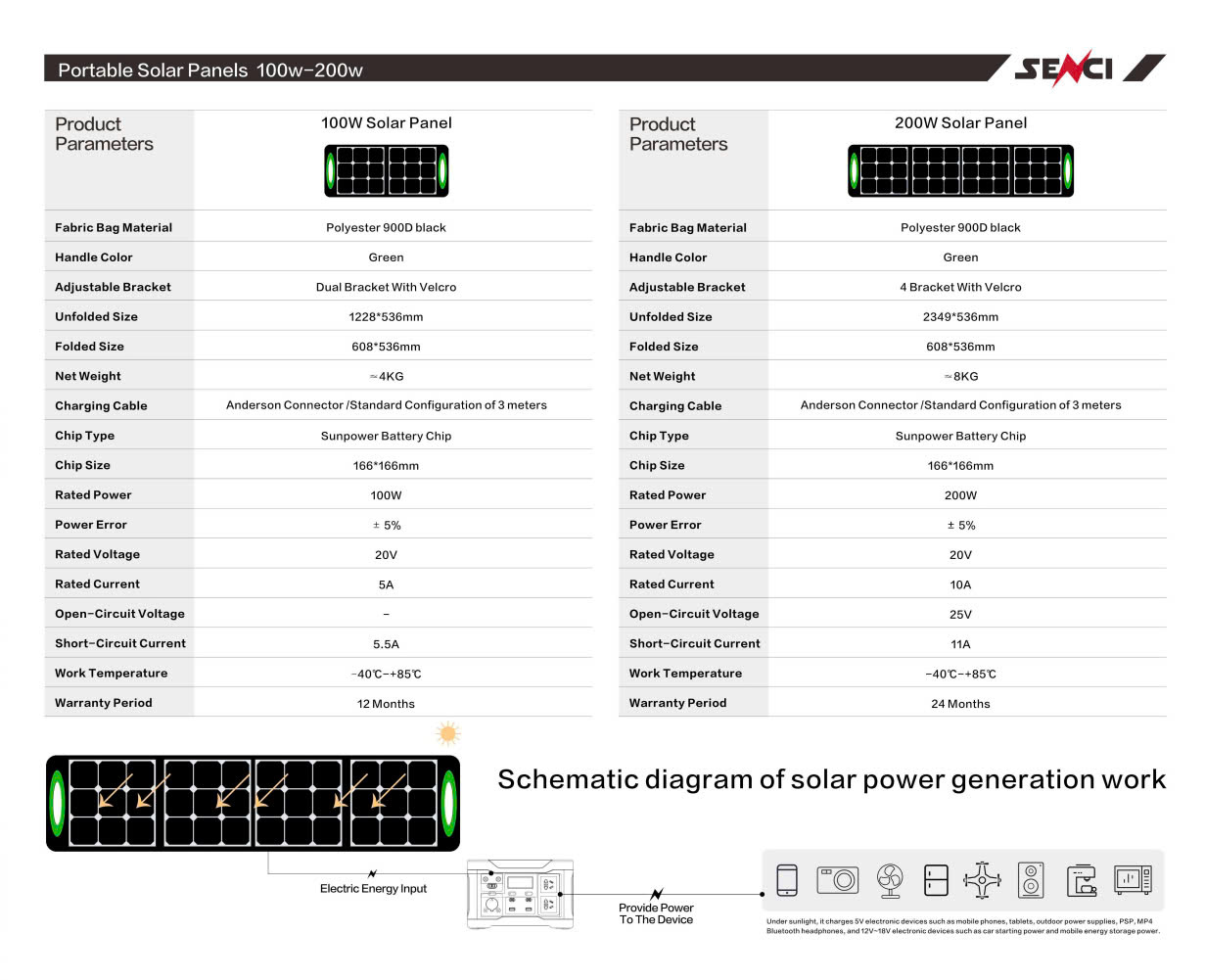Open the 100W solar panel product image
This screenshot has width=1205, height=980.
386,170
